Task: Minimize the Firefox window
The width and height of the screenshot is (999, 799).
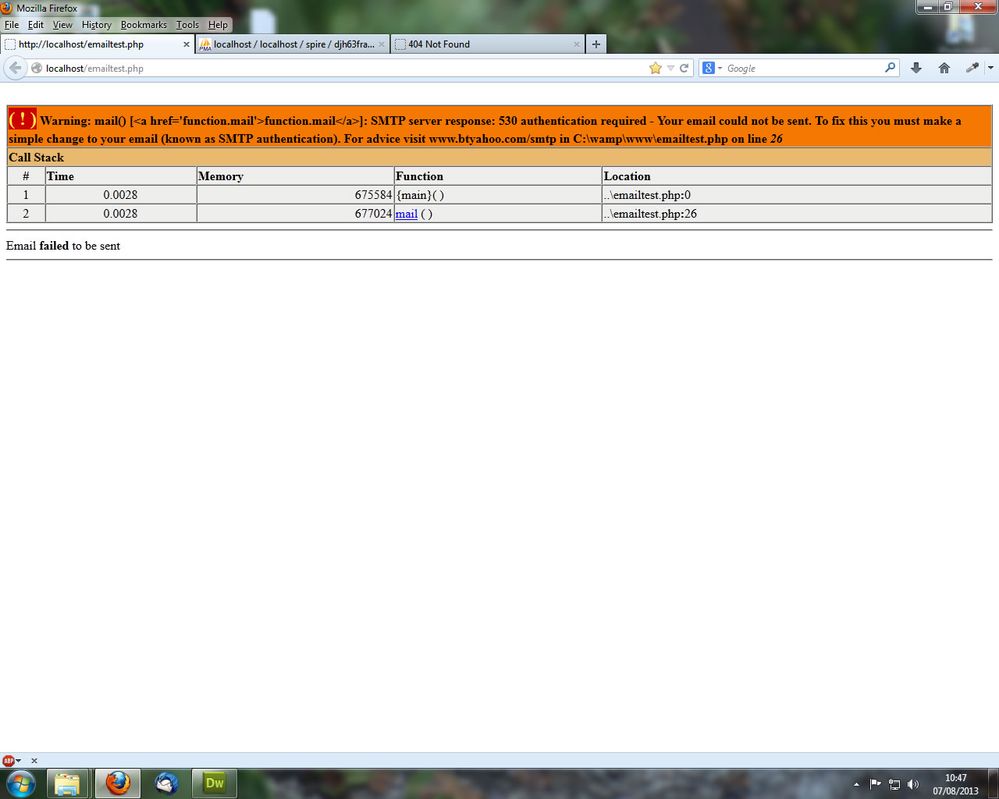Action: click(x=926, y=6)
